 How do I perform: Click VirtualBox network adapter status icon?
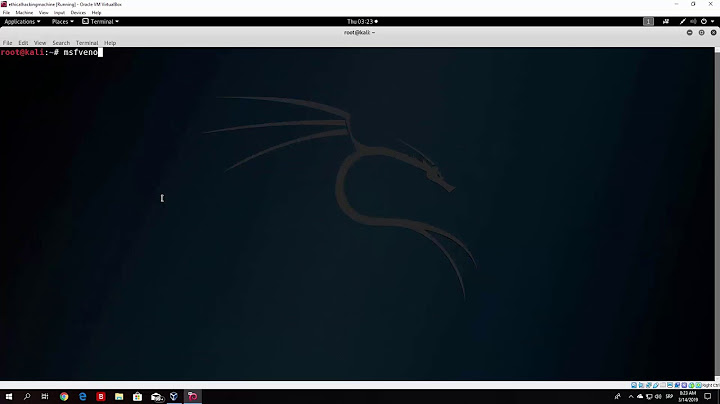coord(649,385)
